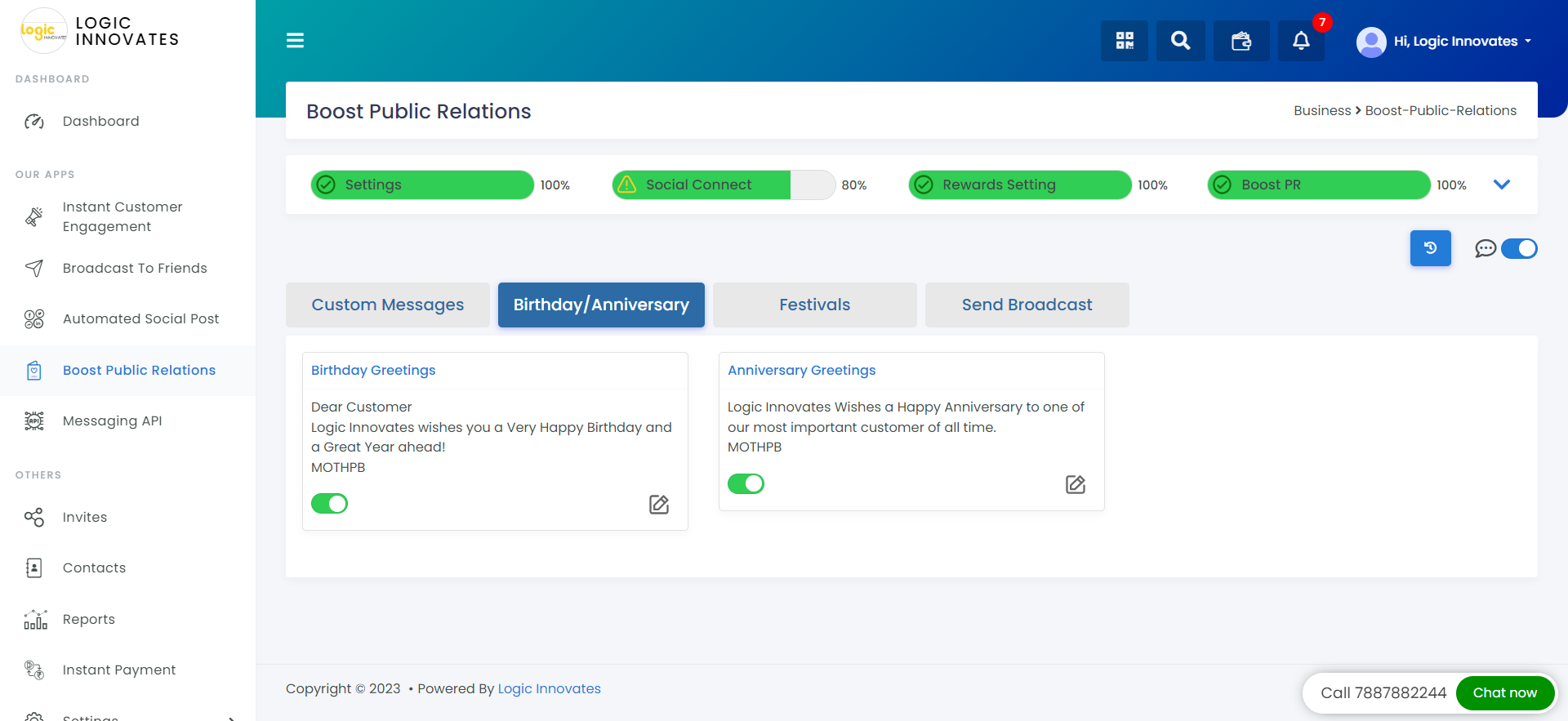Edit the Anniversary Greetings message
Viewport: 1568px width, 721px height.
click(1076, 485)
